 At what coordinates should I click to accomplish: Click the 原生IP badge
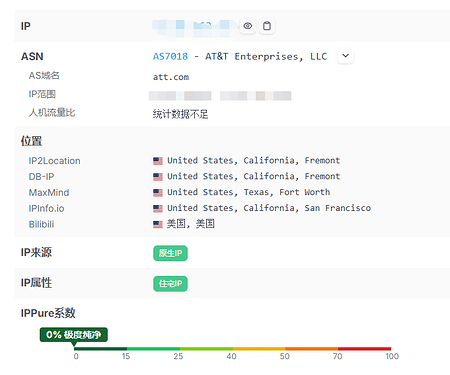pos(170,253)
